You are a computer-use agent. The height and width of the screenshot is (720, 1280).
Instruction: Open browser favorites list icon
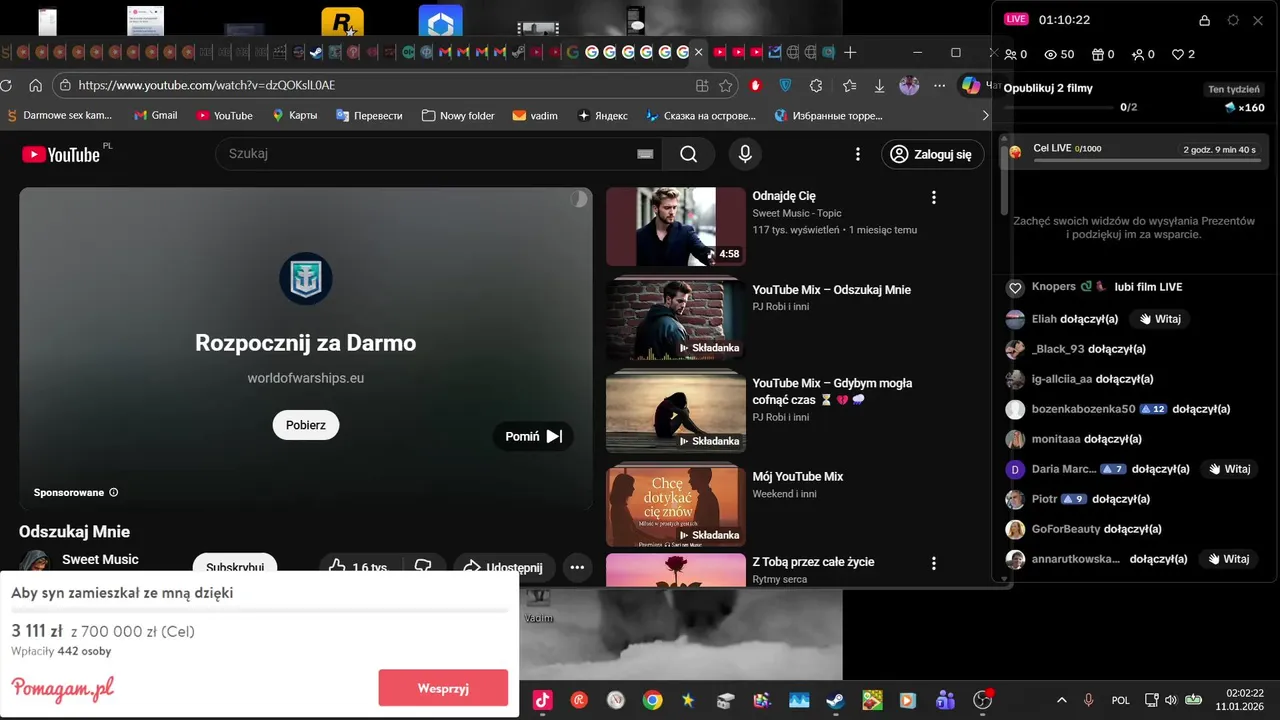pos(849,86)
